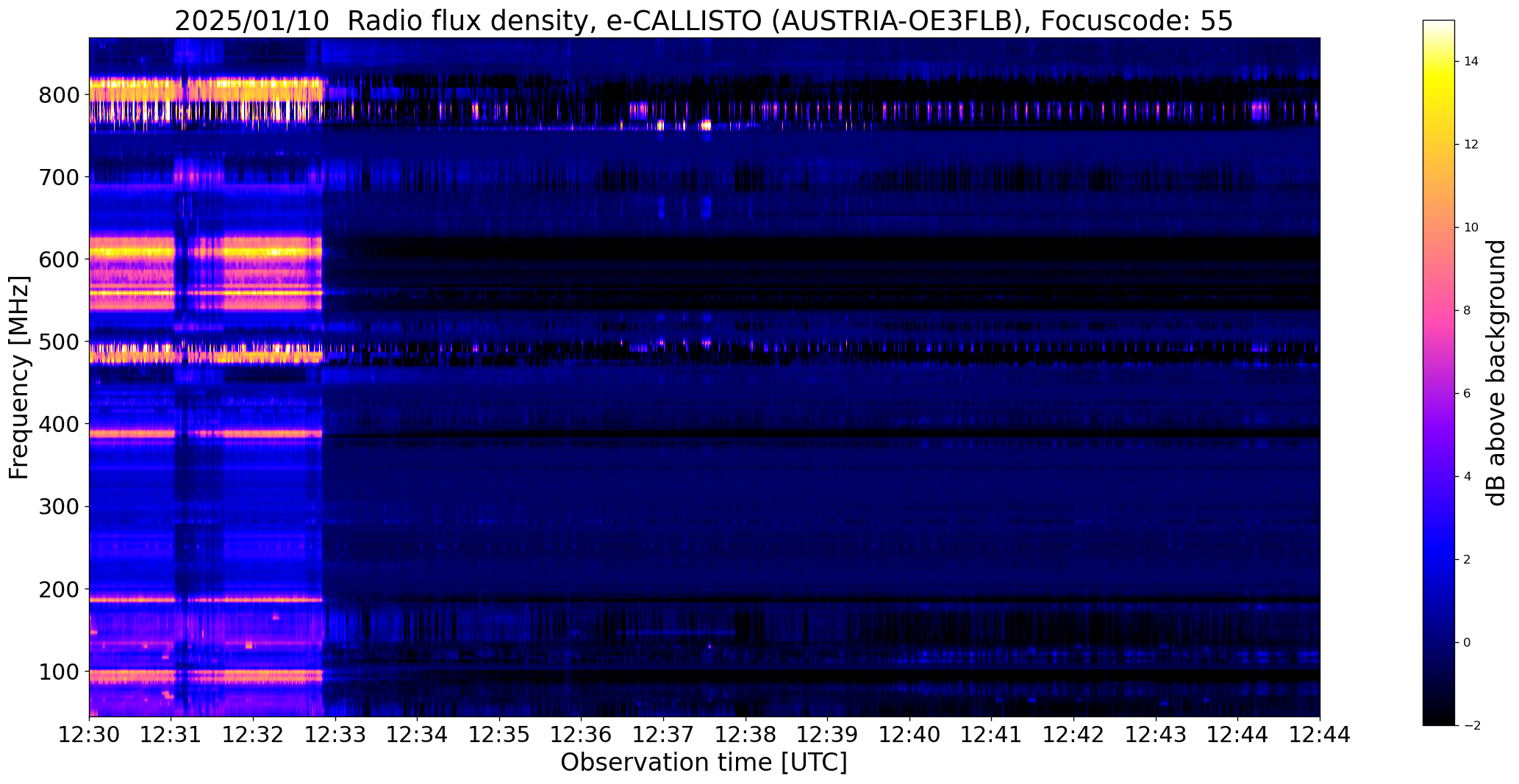Viewport: 1519px width, 784px height.
Task: Click the 12:43 time tick label
Action: 1156,735
